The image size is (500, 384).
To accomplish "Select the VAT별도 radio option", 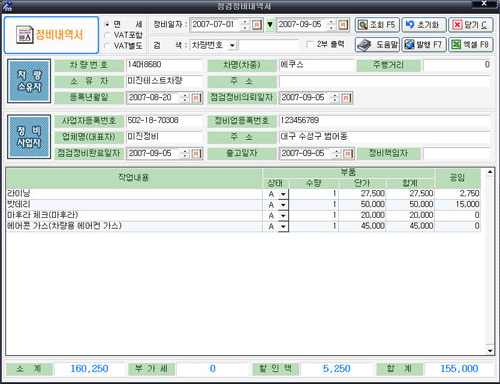I will pyautogui.click(x=107, y=46).
